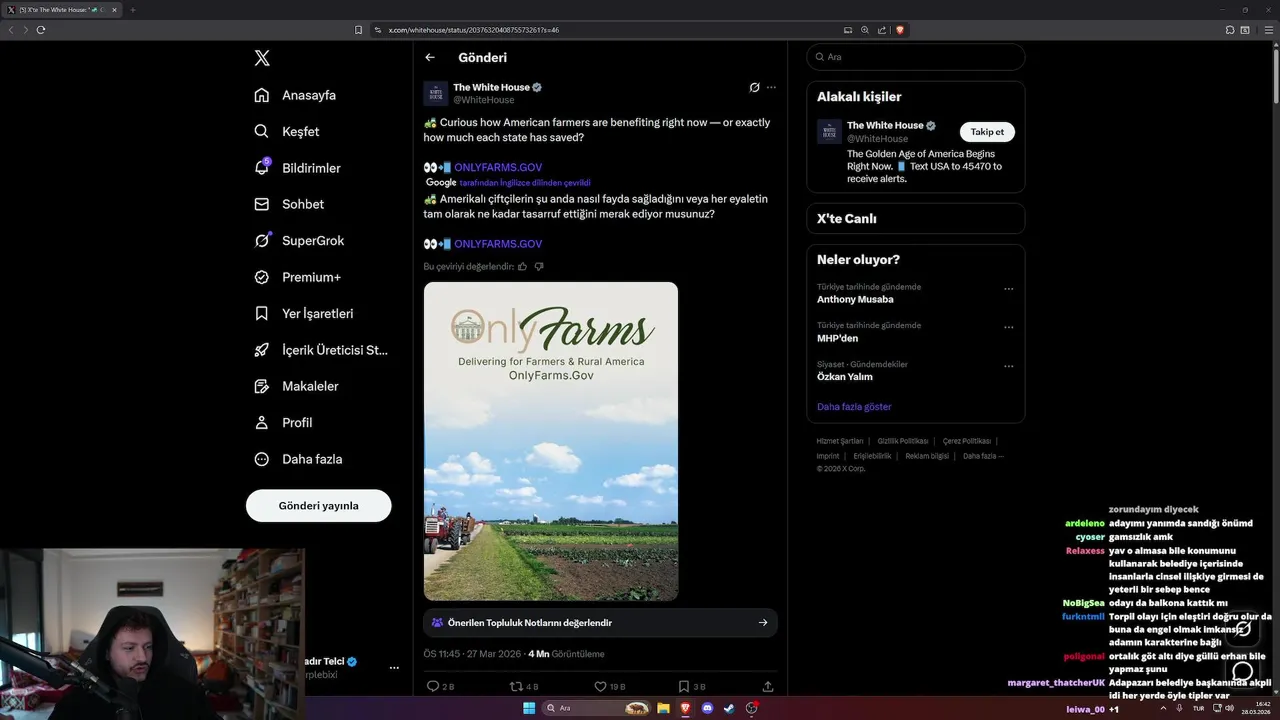Viewport: 1280px width, 720px height.
Task: Expand Daha fazla footer options
Action: coord(983,456)
